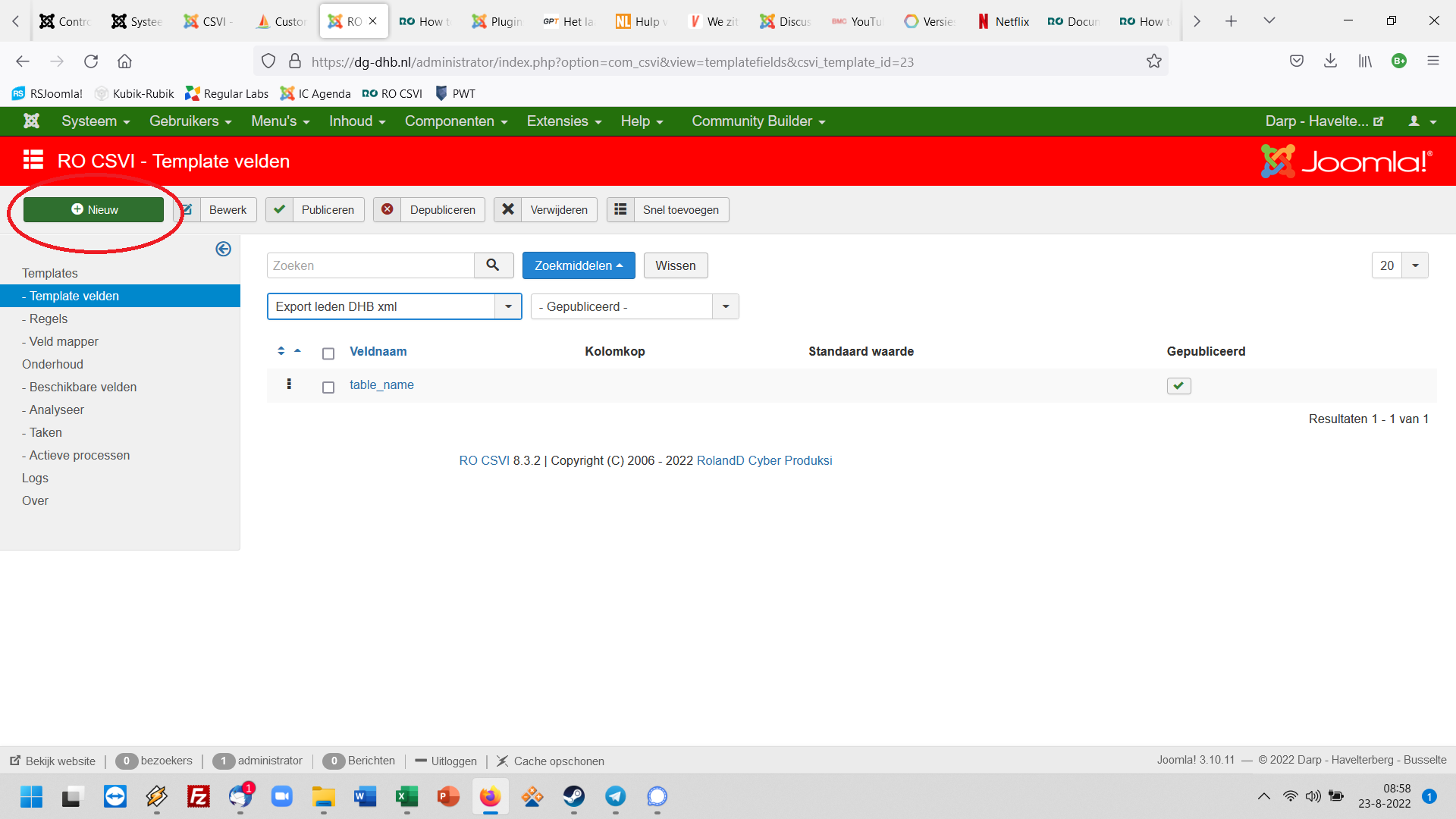Open Telegram from the taskbar
This screenshot has height=819, width=1456.
point(615,796)
